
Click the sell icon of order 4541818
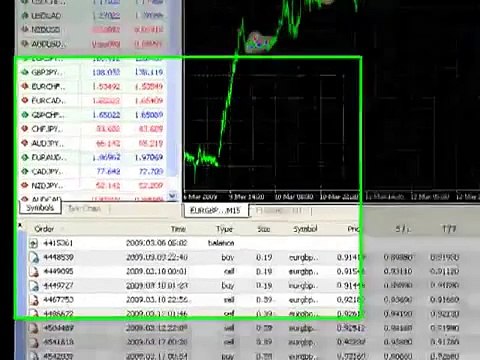pos(33,342)
